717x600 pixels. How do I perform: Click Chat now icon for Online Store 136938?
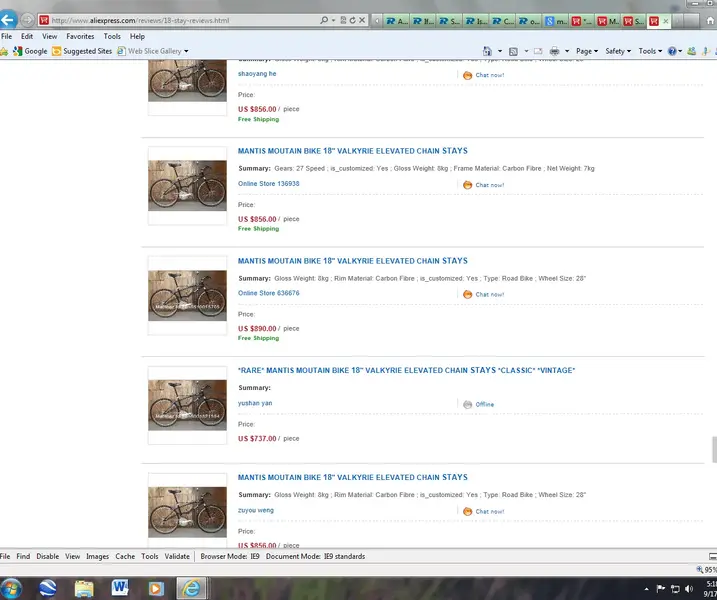tap(467, 185)
